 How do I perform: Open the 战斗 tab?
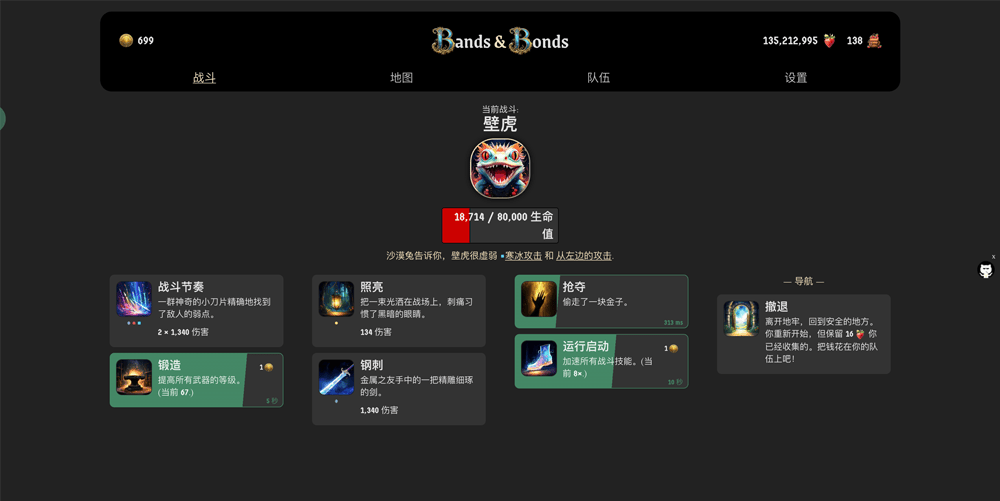tap(204, 78)
